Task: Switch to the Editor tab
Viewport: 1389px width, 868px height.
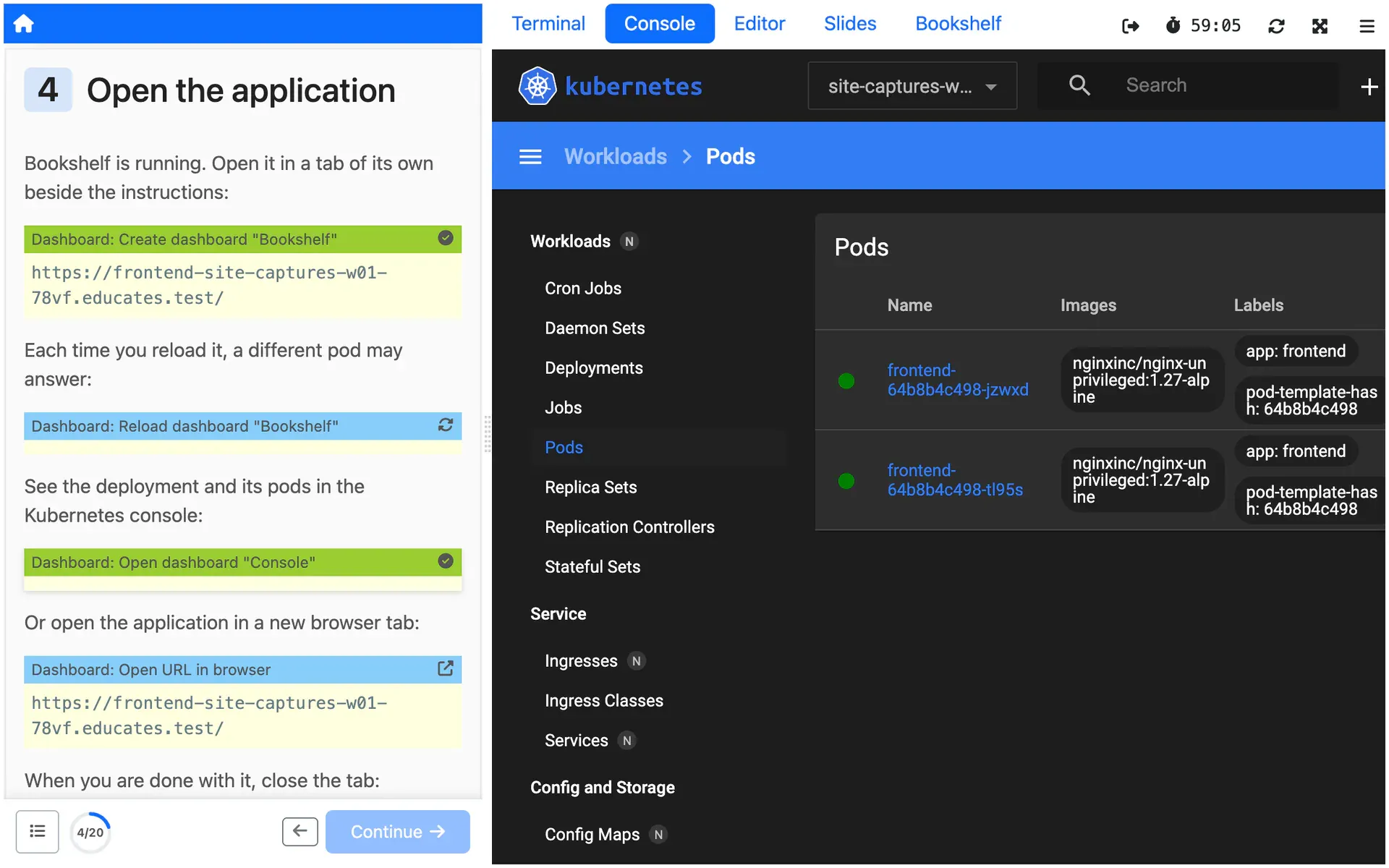Action: 759,24
